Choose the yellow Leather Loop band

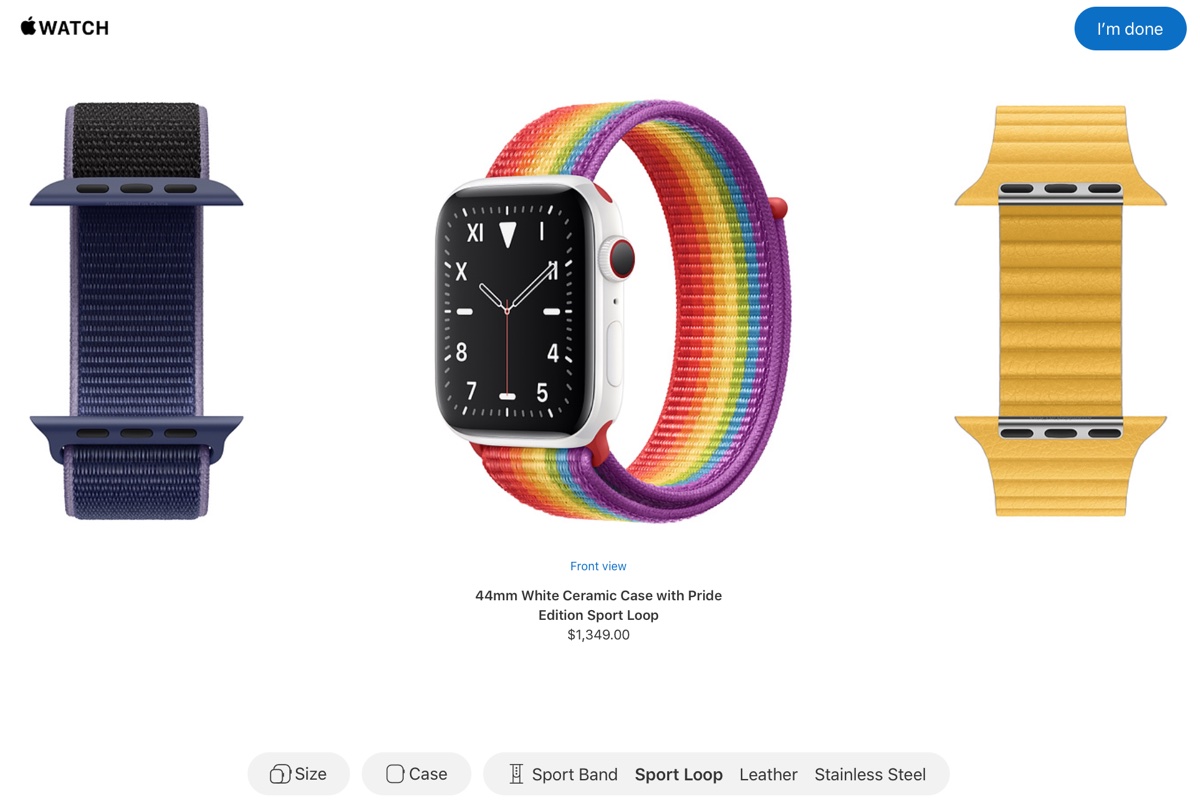pyautogui.click(x=1061, y=311)
